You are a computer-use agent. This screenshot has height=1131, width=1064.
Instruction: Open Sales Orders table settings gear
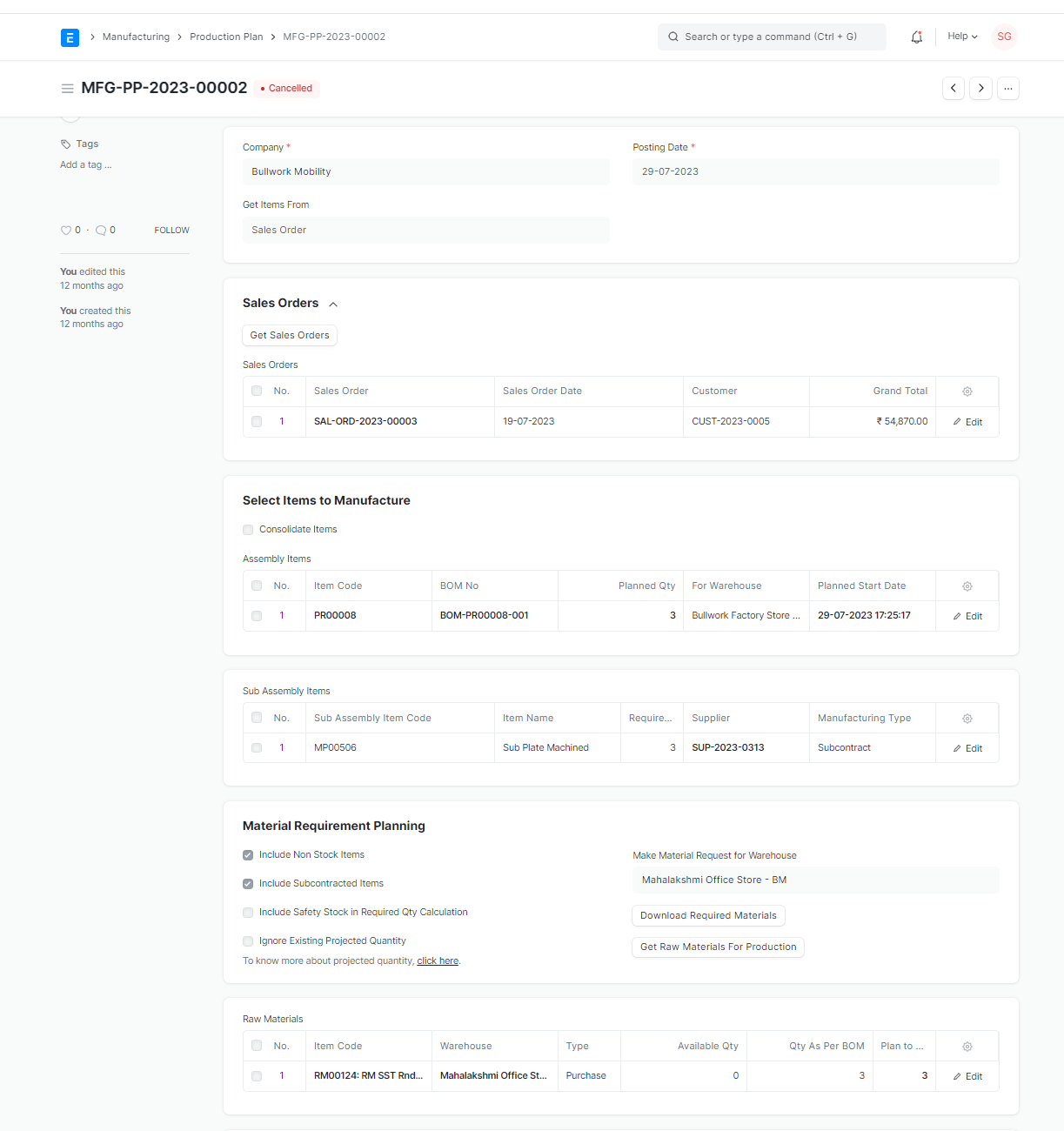pos(967,391)
